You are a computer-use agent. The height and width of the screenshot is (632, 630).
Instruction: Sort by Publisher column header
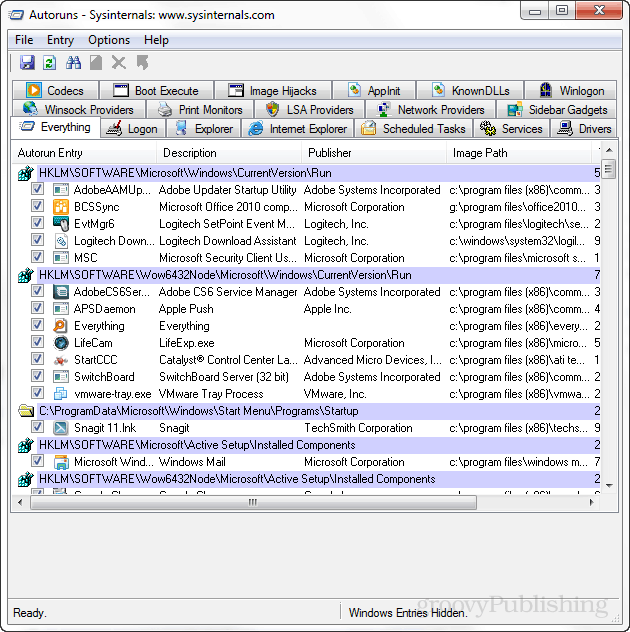coord(374,153)
